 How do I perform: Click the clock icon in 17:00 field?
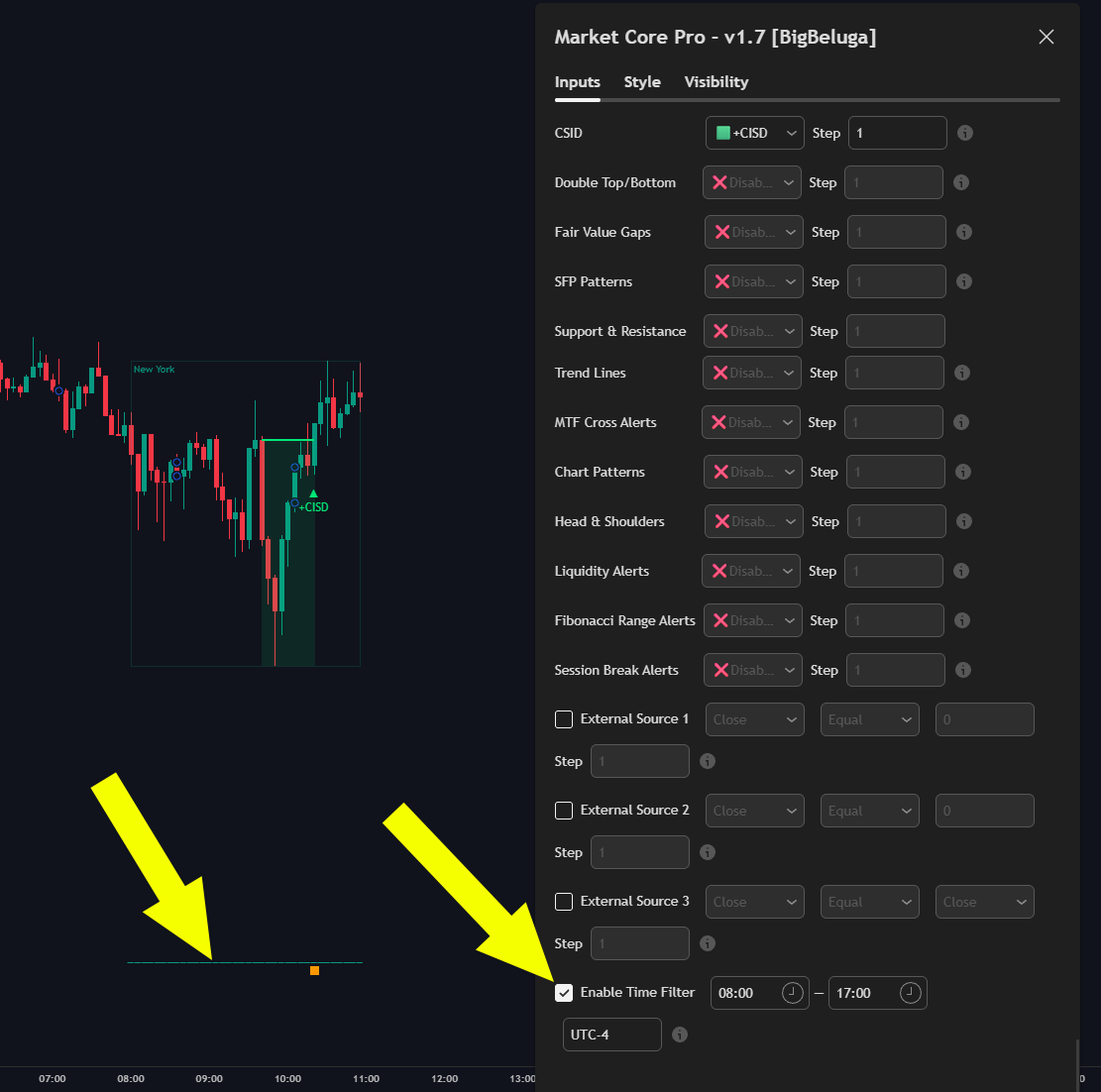[910, 993]
